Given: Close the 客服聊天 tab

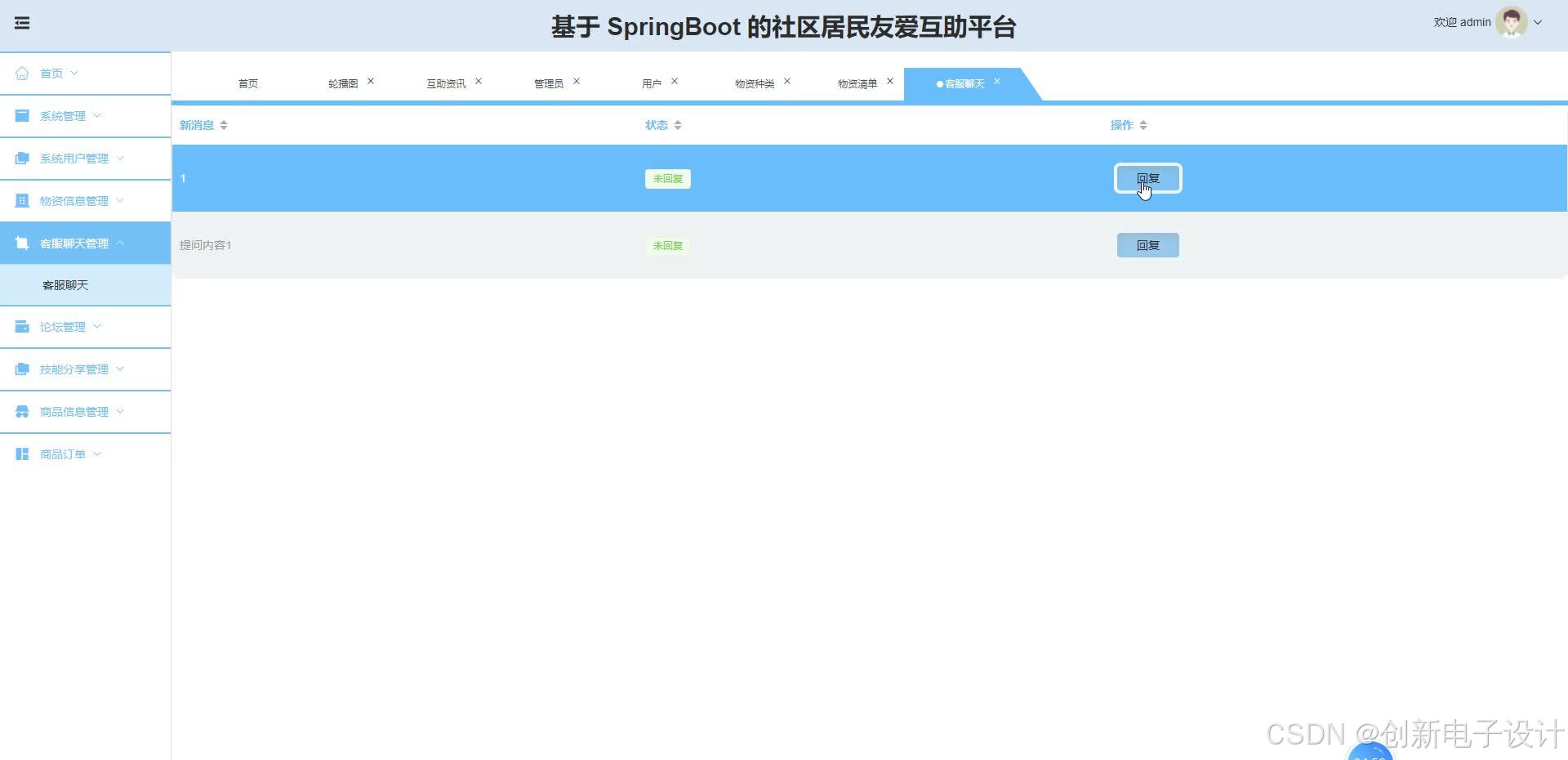Looking at the screenshot, I should (x=997, y=81).
